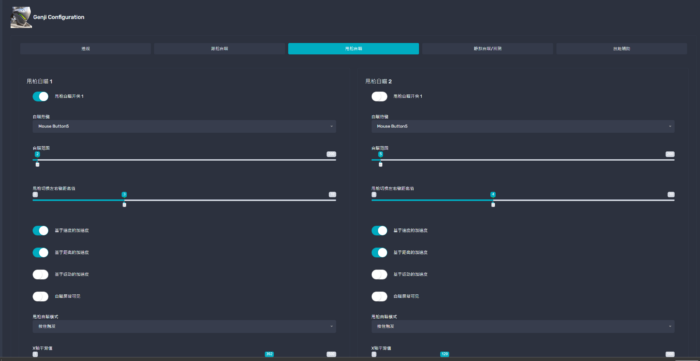Click the Genji Configuration title text
700x361 pixels.
[x=58, y=17]
